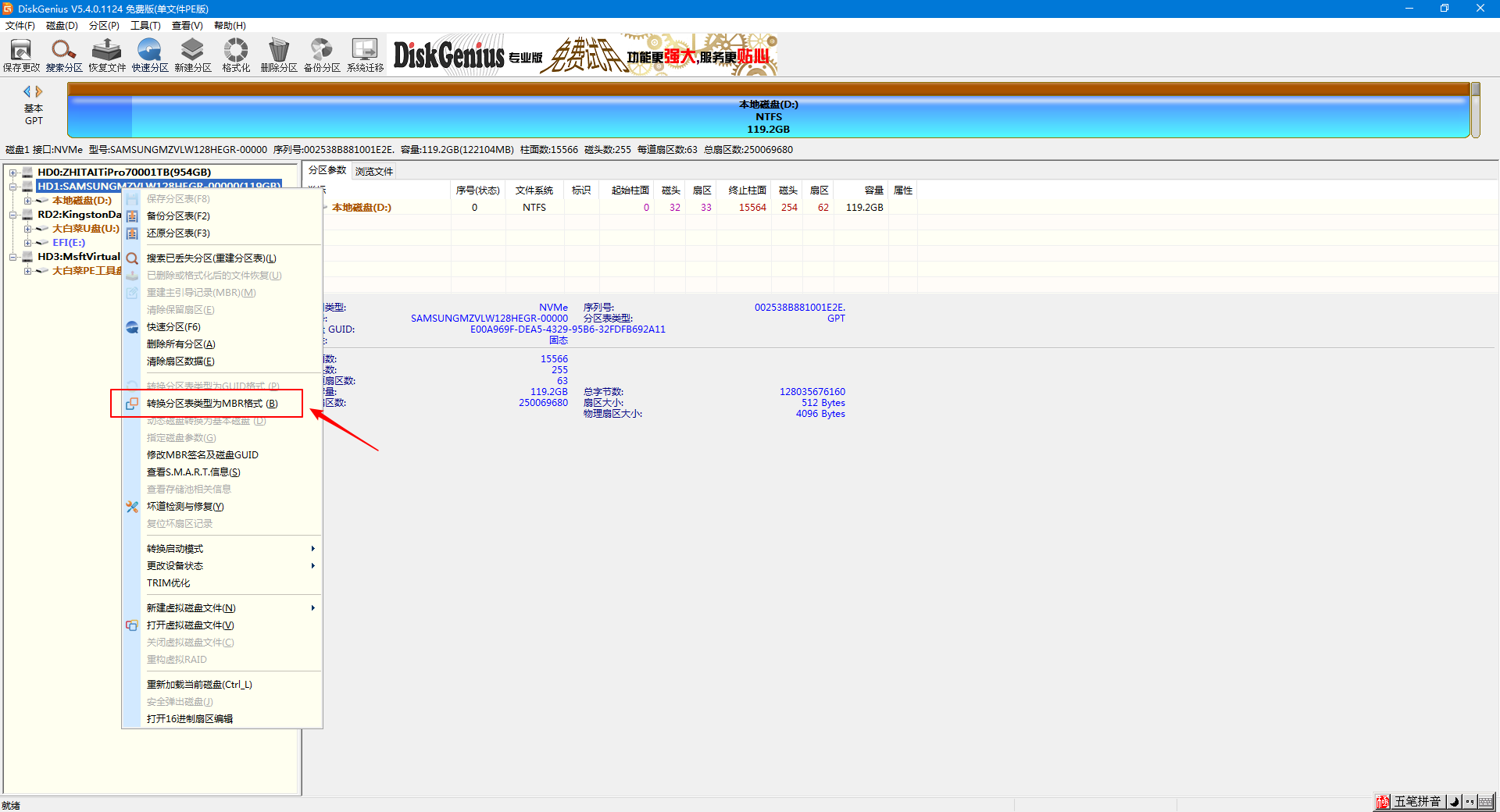Image resolution: width=1500 pixels, height=812 pixels.
Task: Click the Save Changes (保存更改) toolbar icon
Action: point(21,55)
